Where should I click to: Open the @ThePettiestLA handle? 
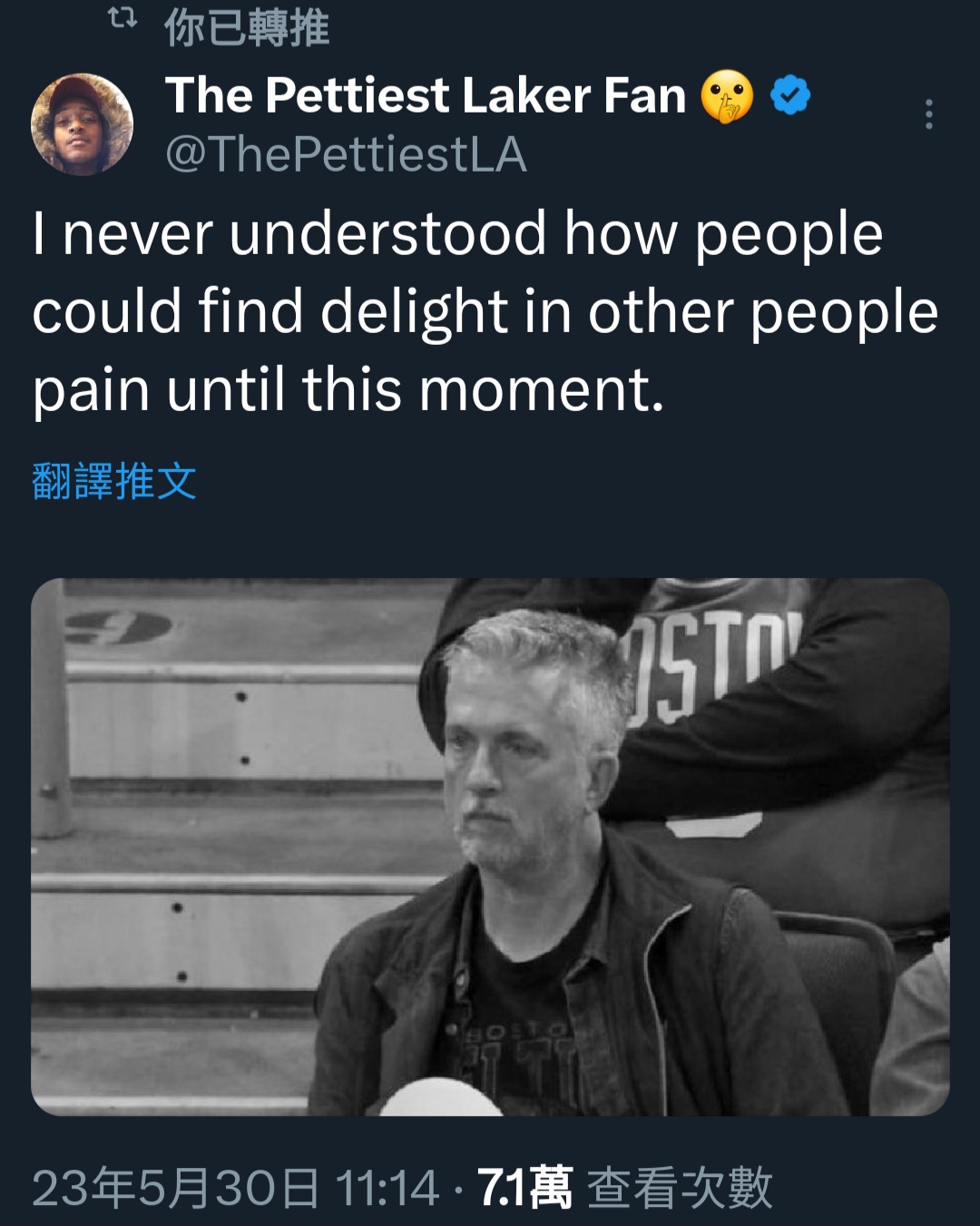[346, 154]
